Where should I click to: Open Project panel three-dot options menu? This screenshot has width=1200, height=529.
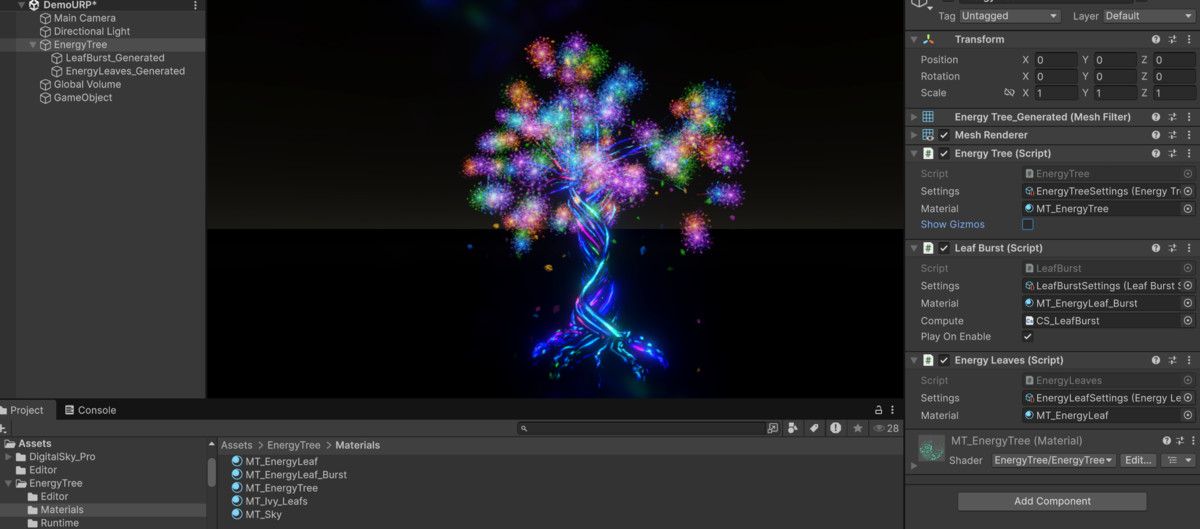(893, 410)
